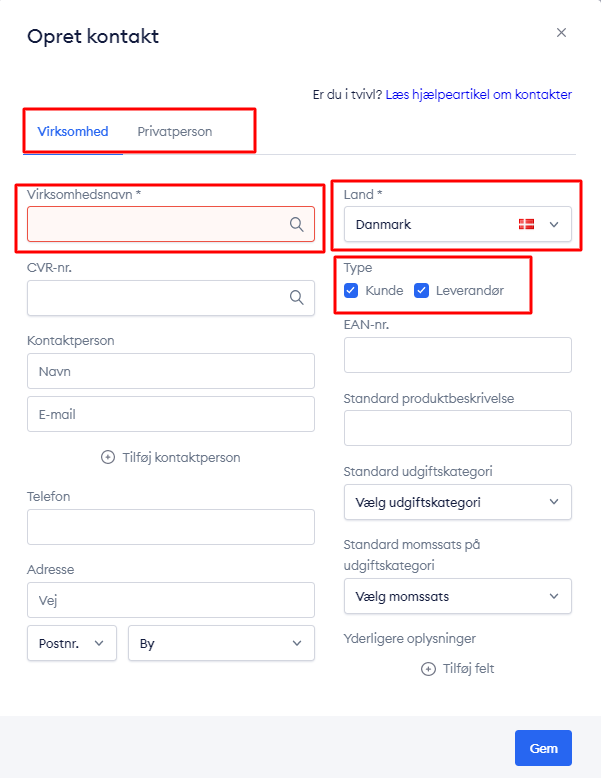The width and height of the screenshot is (601, 778).
Task: Select the Virksomhed tab
Action: [x=73, y=131]
